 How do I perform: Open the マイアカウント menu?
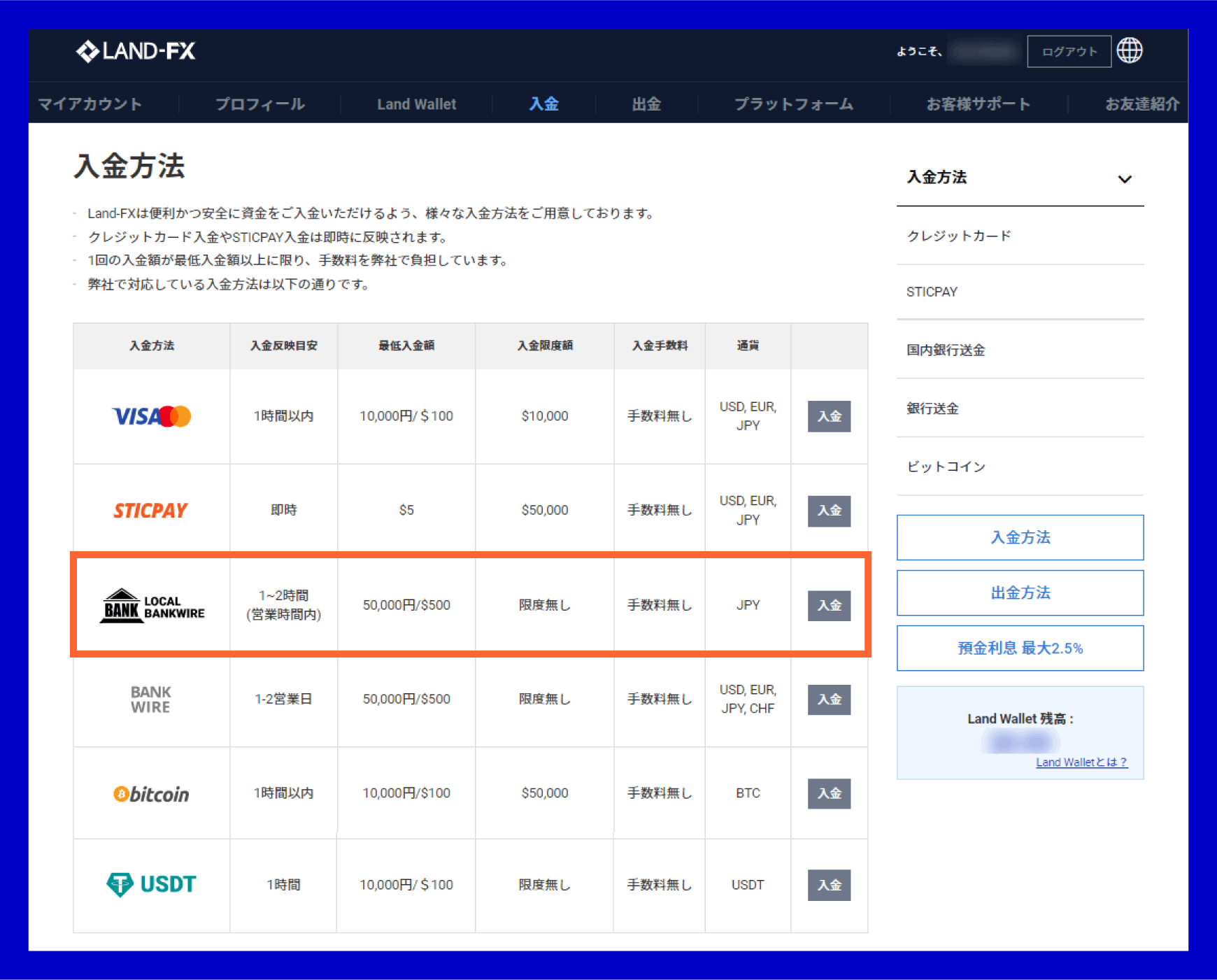[x=90, y=104]
